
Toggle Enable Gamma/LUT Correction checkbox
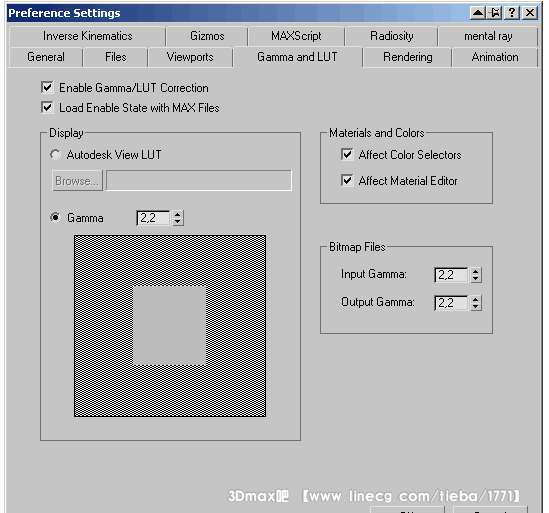(x=47, y=87)
